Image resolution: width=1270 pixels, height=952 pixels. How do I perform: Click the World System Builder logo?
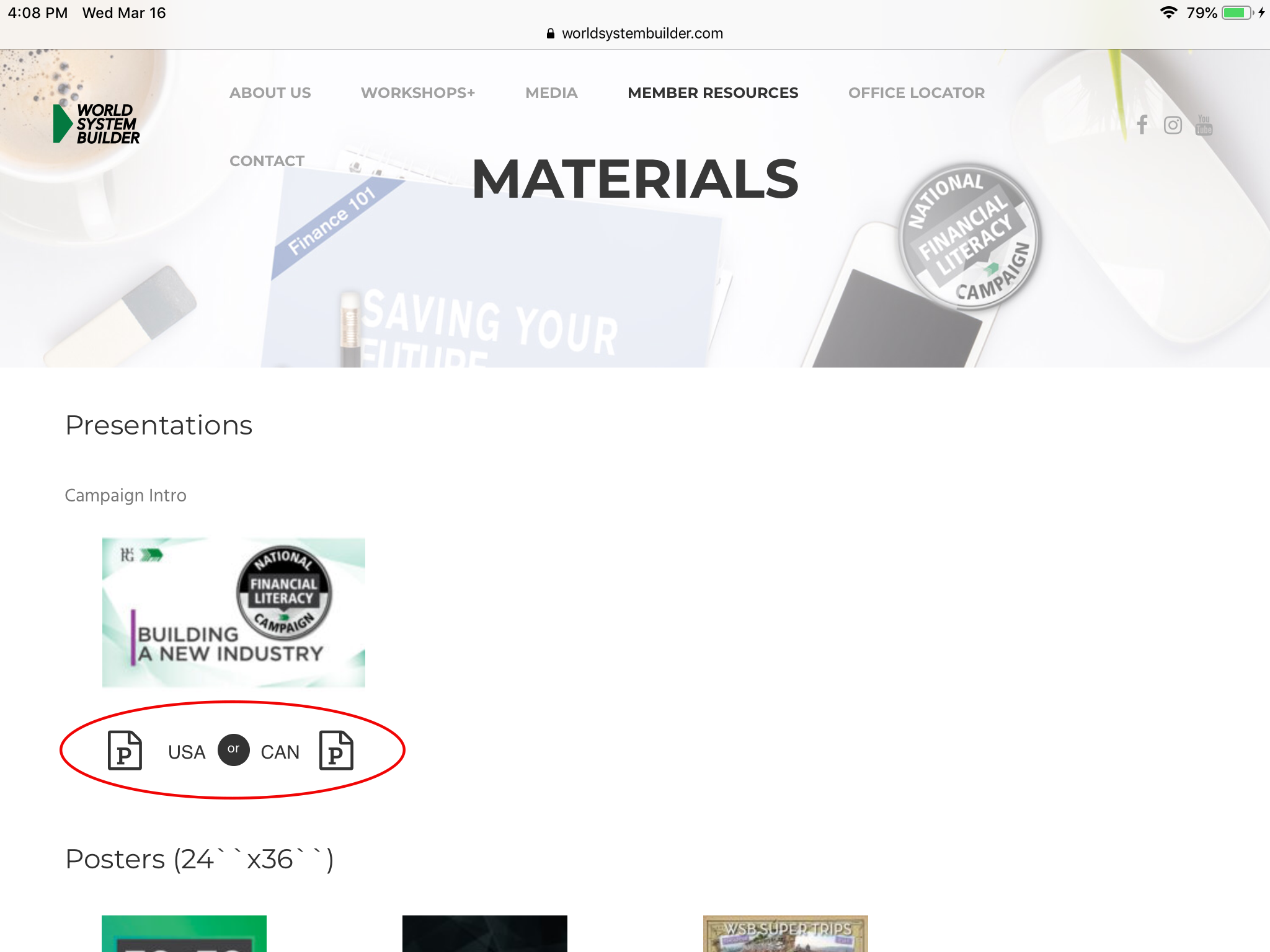[97, 123]
